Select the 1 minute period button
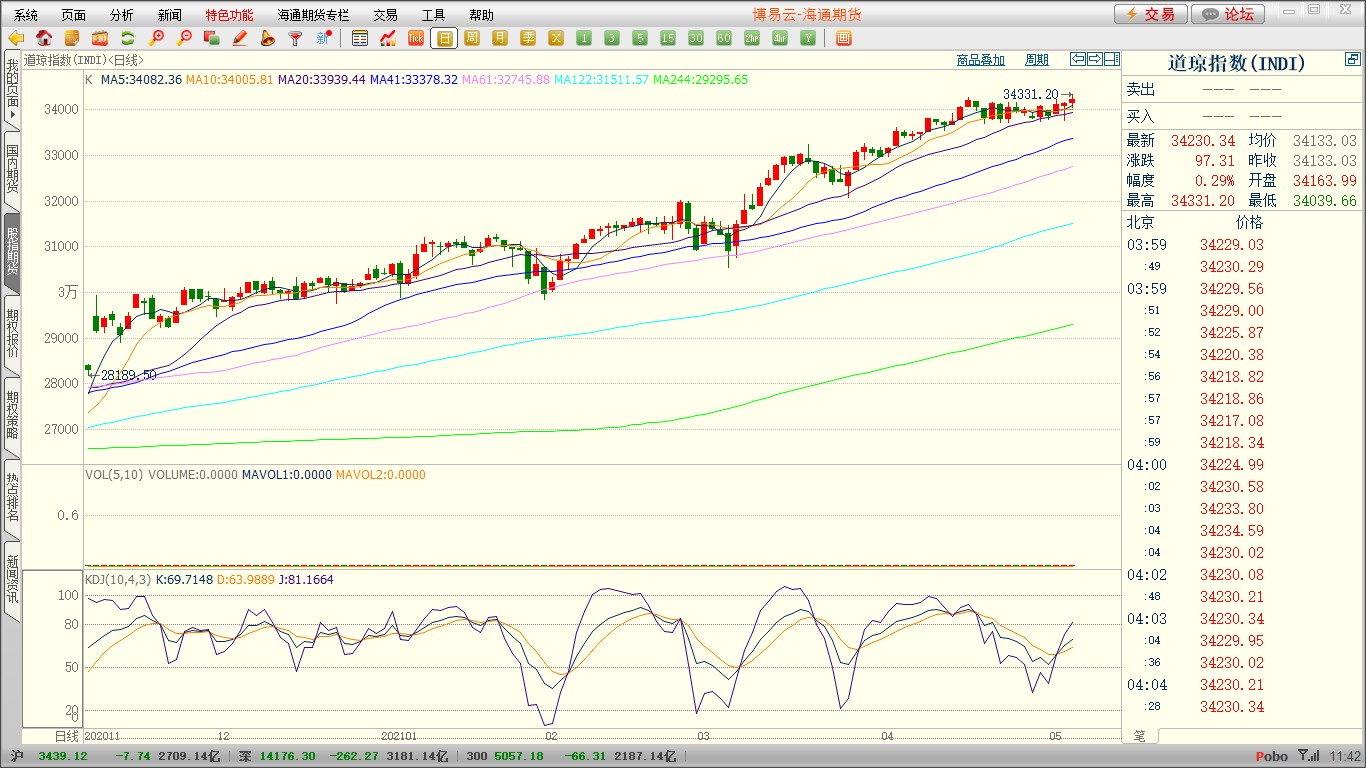The width and height of the screenshot is (1366, 768). pyautogui.click(x=584, y=38)
